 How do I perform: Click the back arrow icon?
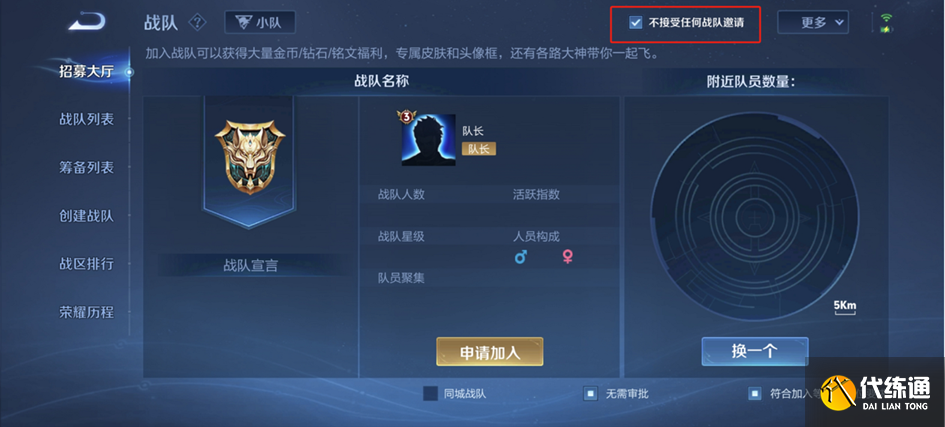(87, 22)
